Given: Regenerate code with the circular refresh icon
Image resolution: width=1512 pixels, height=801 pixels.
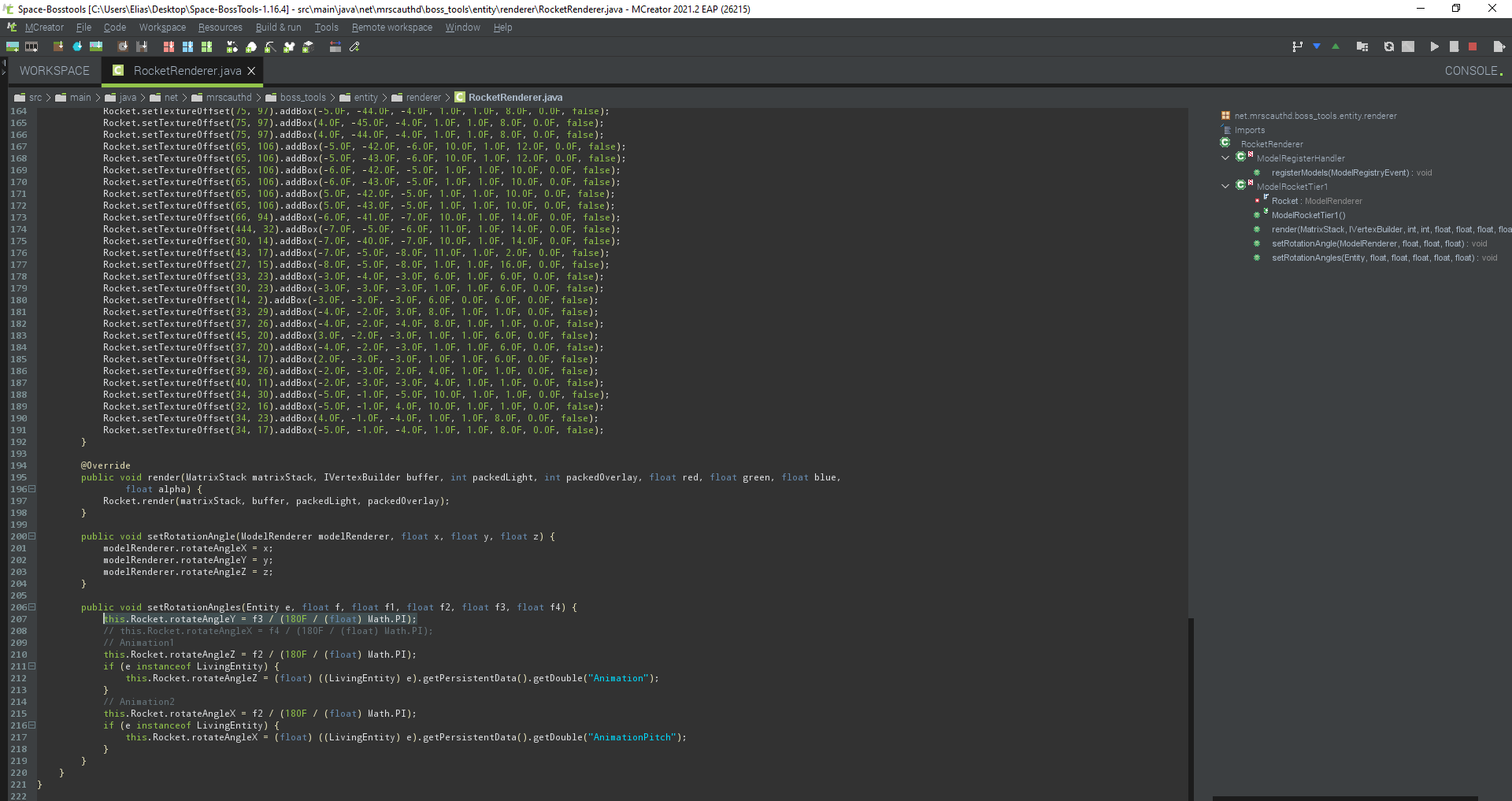Looking at the screenshot, I should coord(1389,46).
